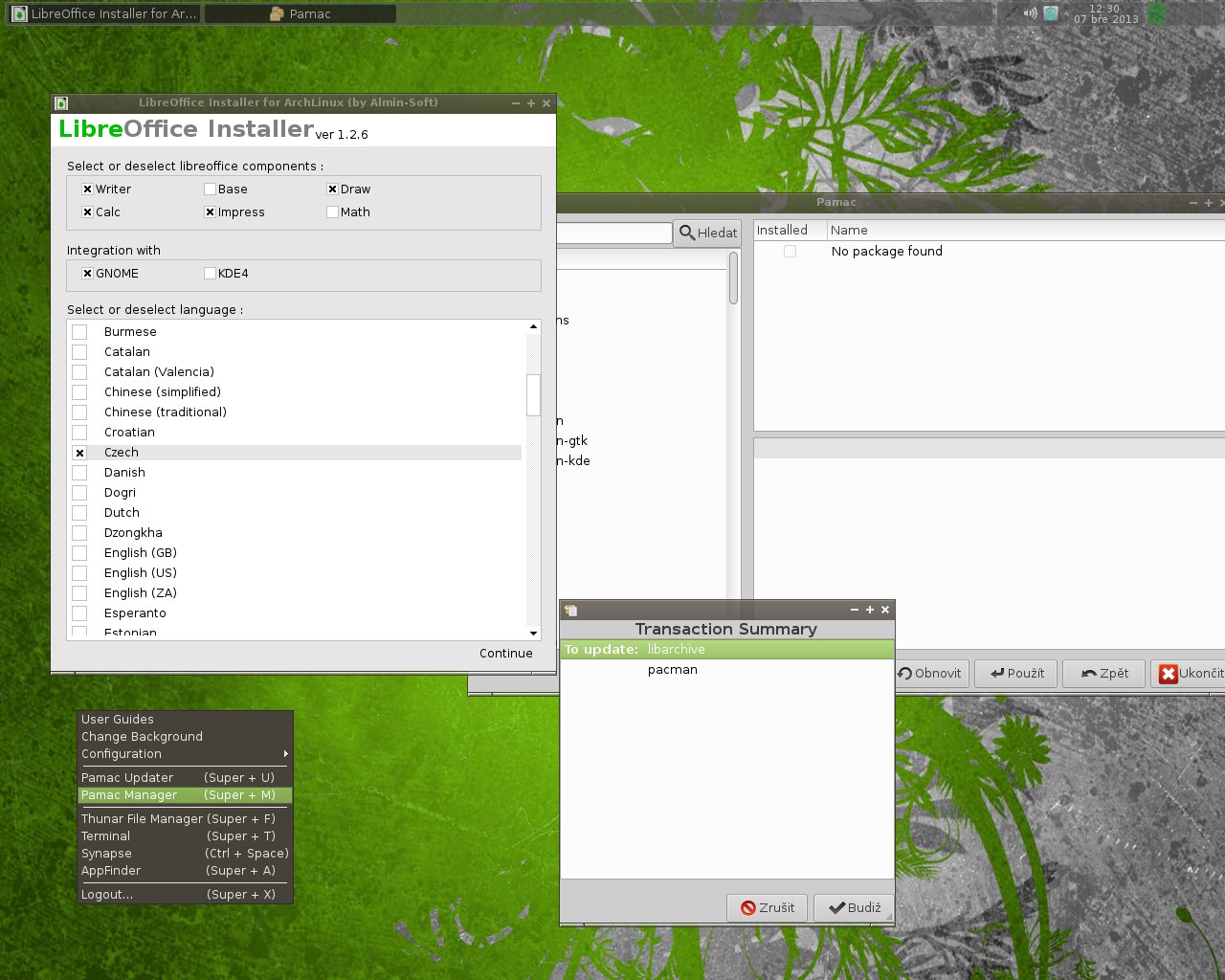The width and height of the screenshot is (1225, 980).
Task: Click the green square indicator in the top panel
Action: pyautogui.click(x=1157, y=13)
